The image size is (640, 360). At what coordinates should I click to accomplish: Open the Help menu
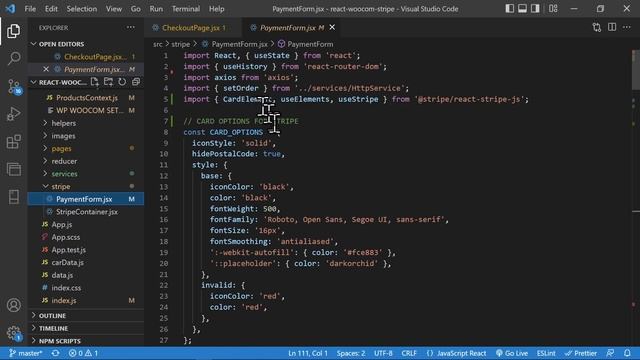click(x=216, y=9)
